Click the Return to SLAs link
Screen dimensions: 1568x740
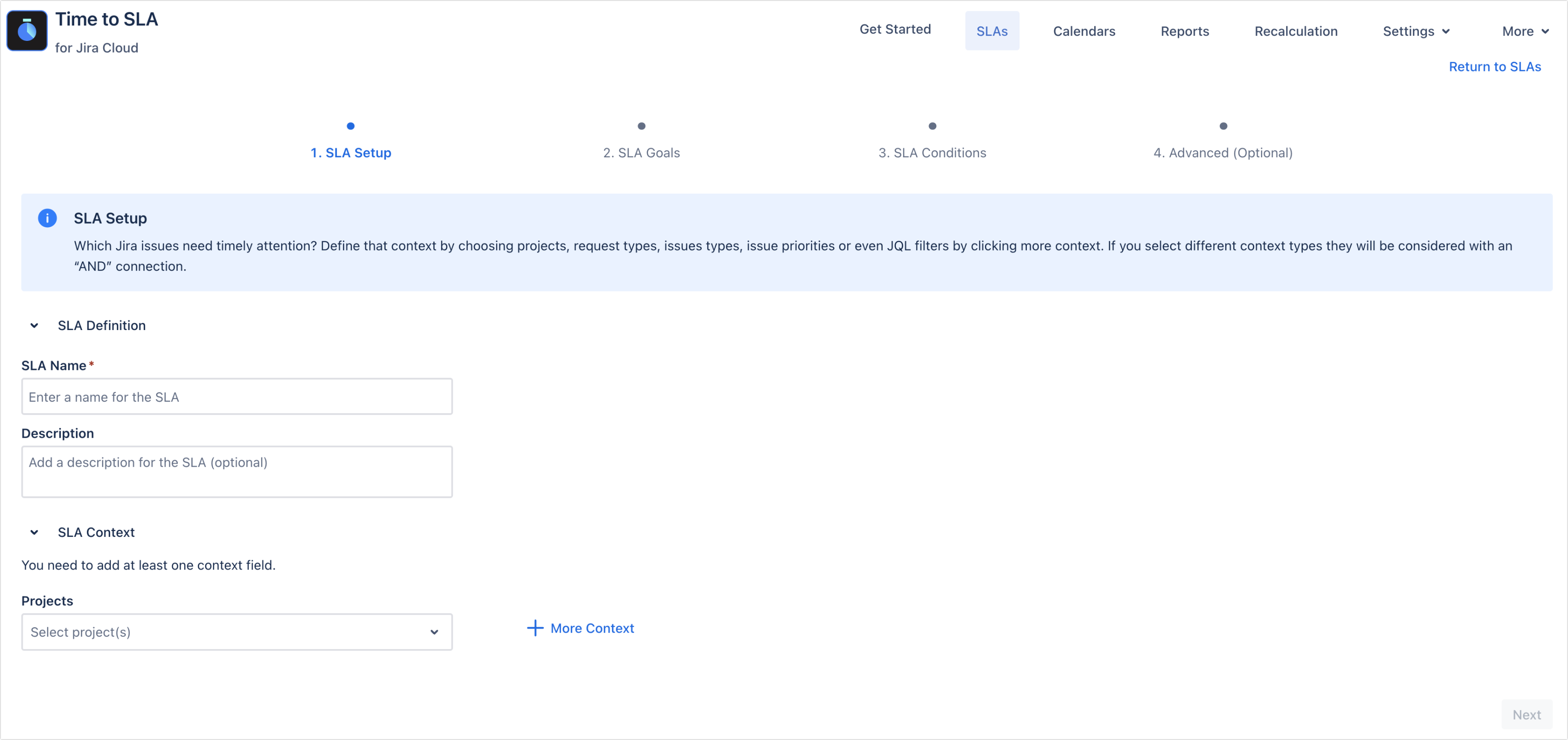1496,66
